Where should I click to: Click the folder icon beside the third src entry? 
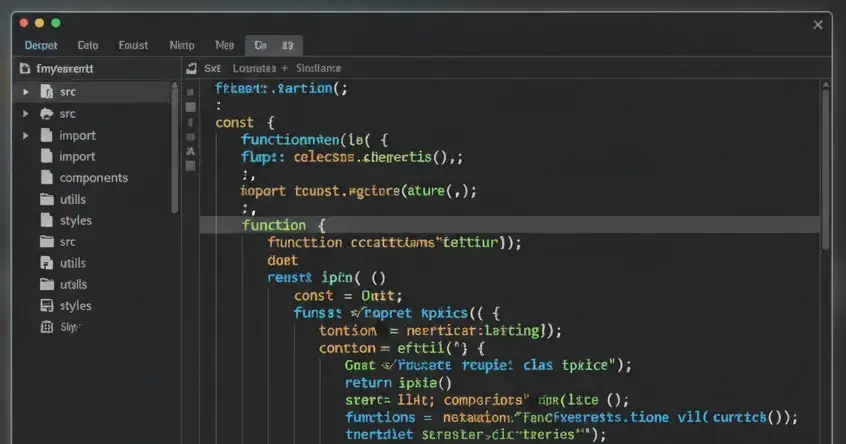(x=47, y=242)
